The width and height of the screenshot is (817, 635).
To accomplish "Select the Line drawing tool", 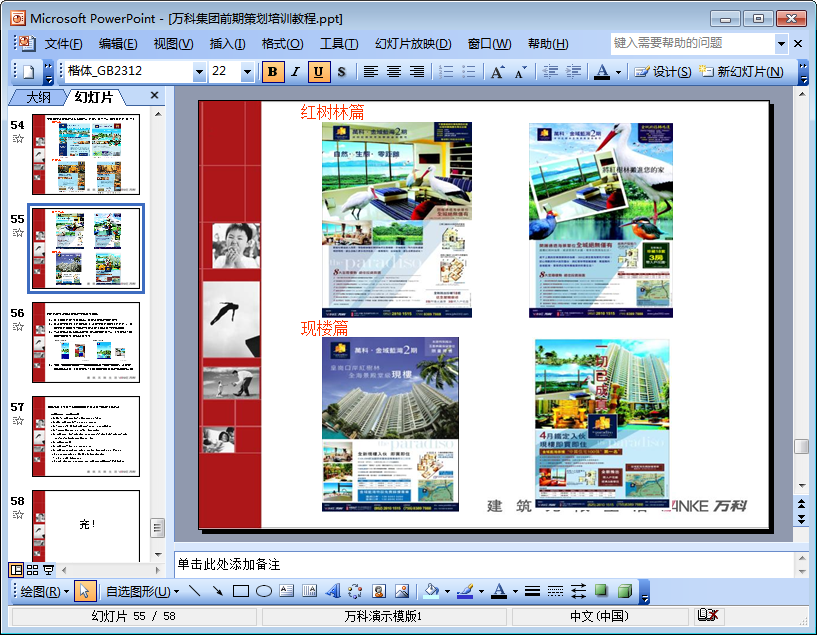I will pyautogui.click(x=194, y=591).
